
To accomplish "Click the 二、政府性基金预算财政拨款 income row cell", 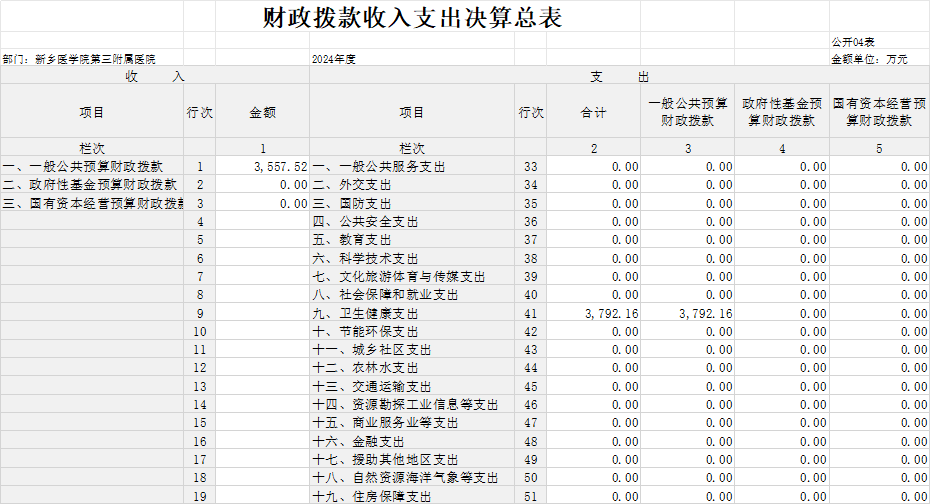I will tap(90, 185).
